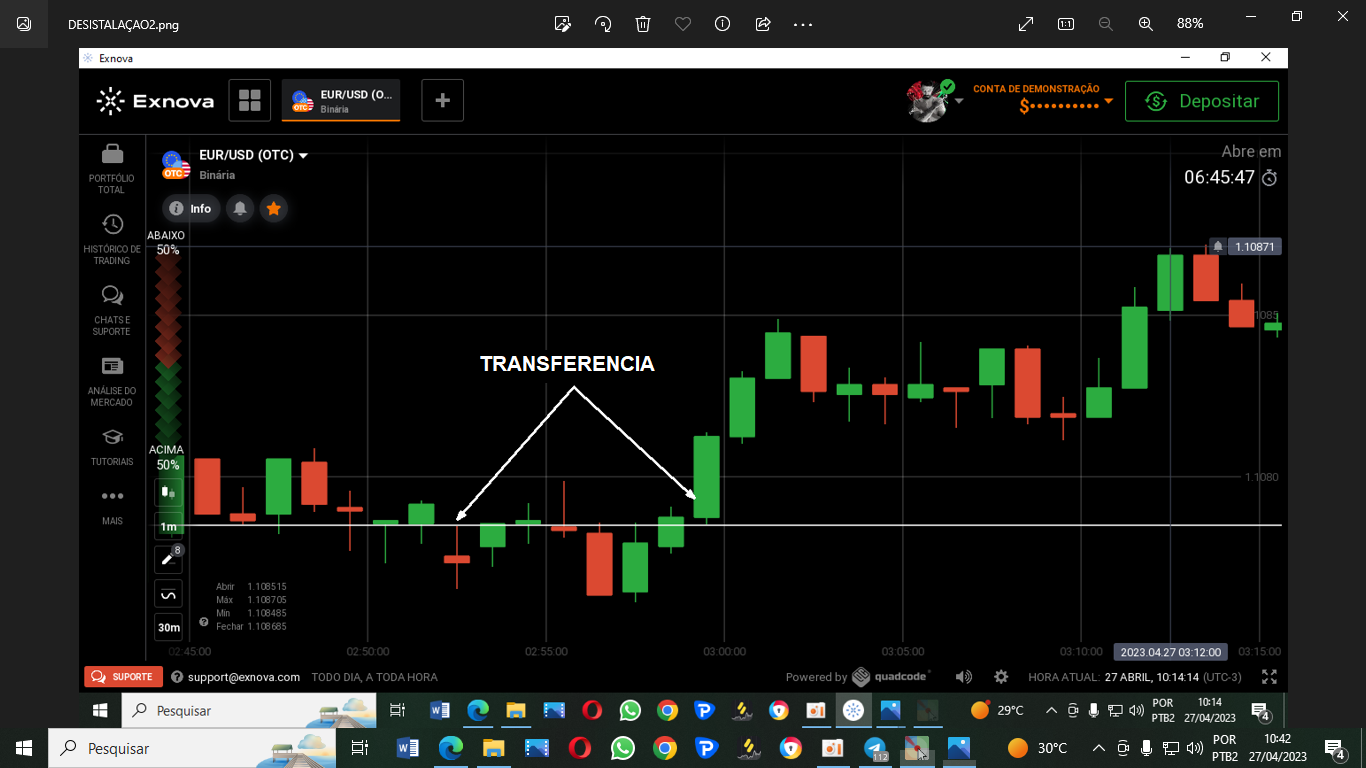The height and width of the screenshot is (768, 1366).
Task: Click the Edit image icon in Photos toolbar
Action: pos(563,23)
